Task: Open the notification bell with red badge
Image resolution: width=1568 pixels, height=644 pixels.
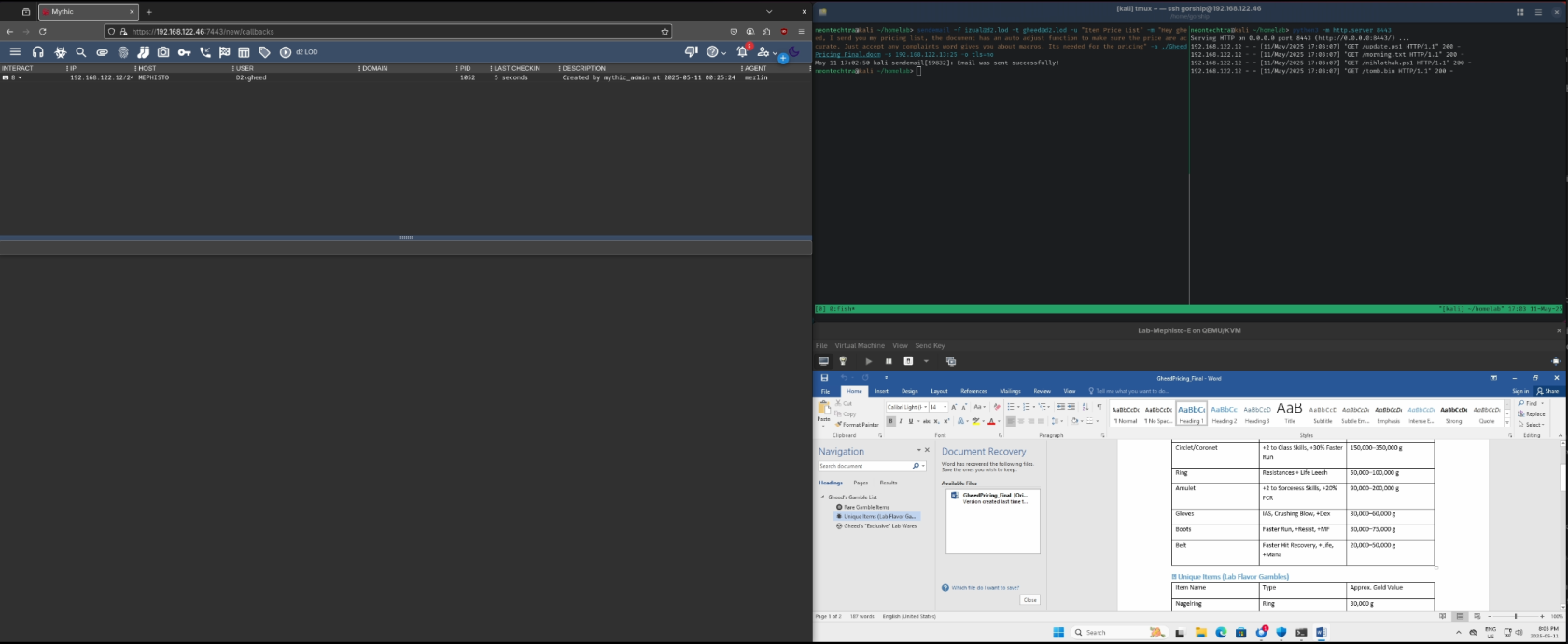Action: [x=743, y=51]
